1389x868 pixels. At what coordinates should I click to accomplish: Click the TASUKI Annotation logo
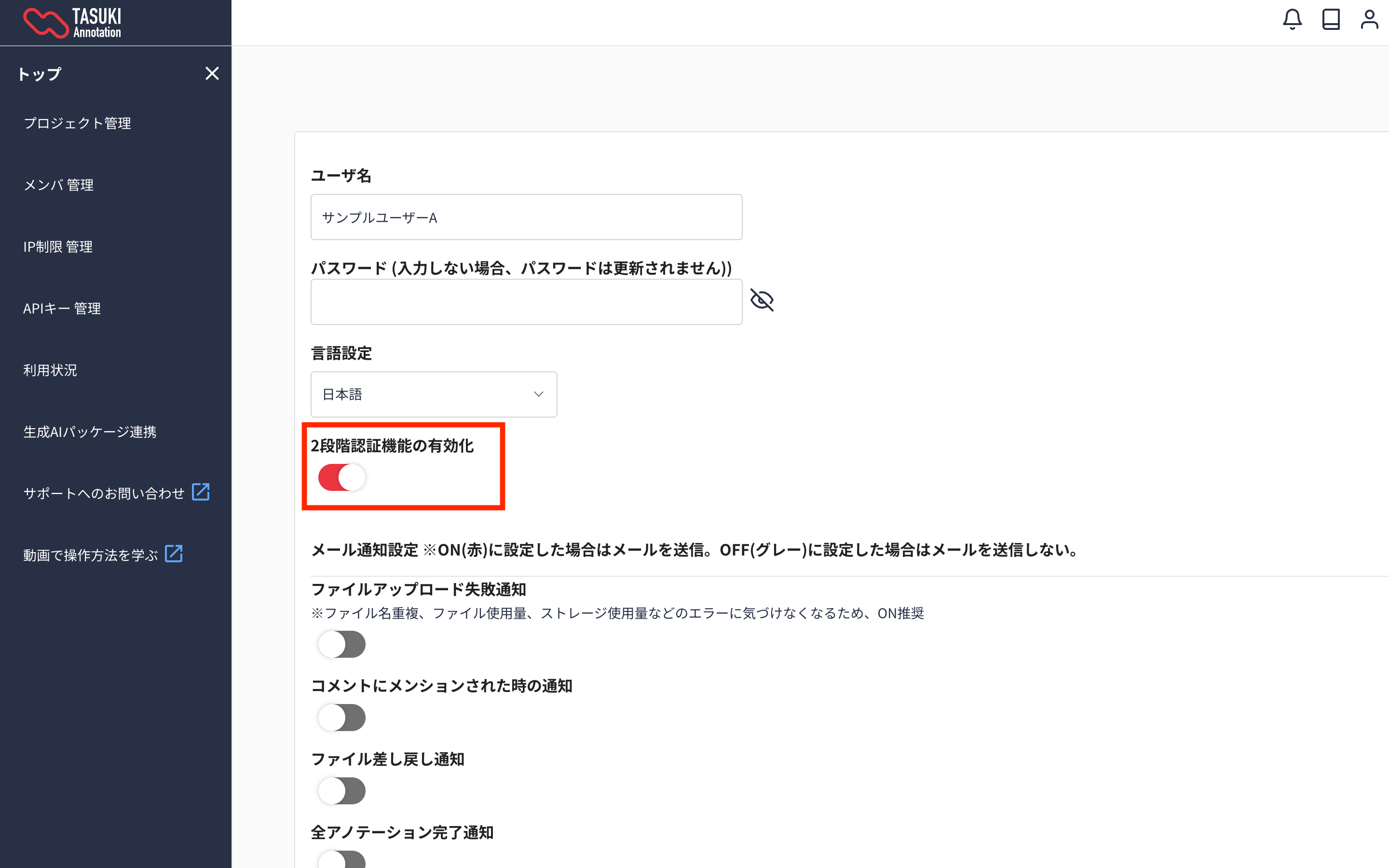pyautogui.click(x=72, y=23)
